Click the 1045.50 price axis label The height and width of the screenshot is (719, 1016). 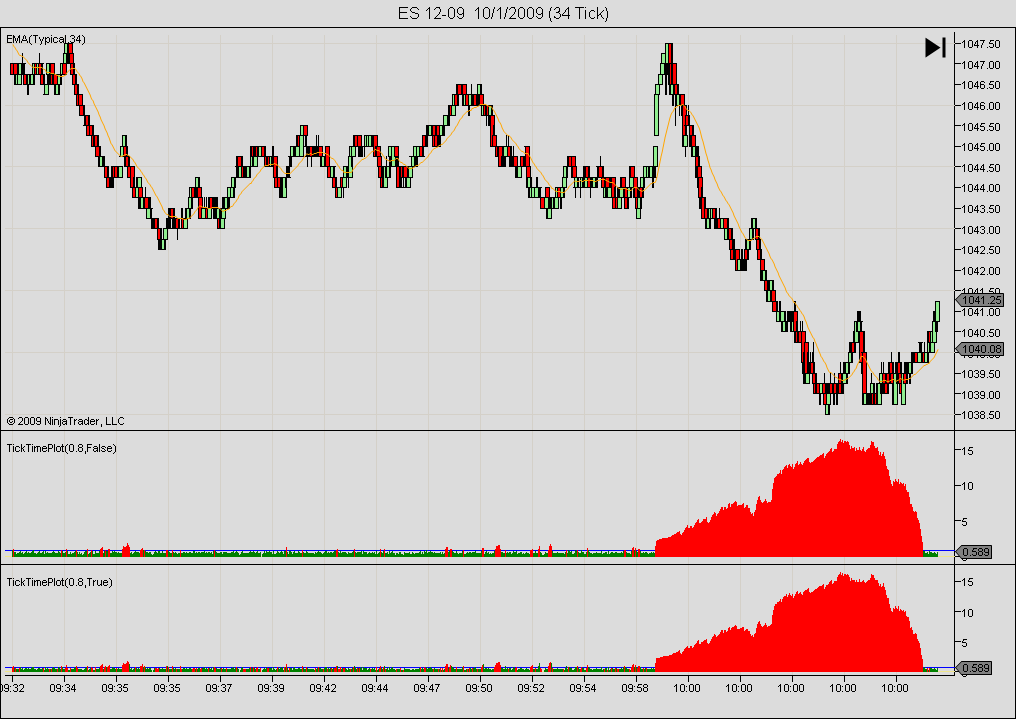pyautogui.click(x=980, y=127)
